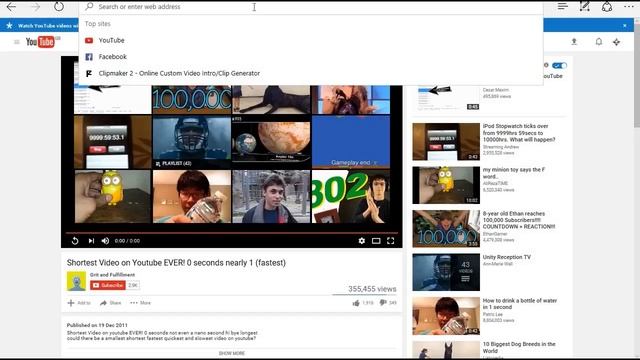Select the 9999:59:53.1 stopwatch end-screen thumbnail
Viewport: 640px width, 360px height.
click(113, 142)
